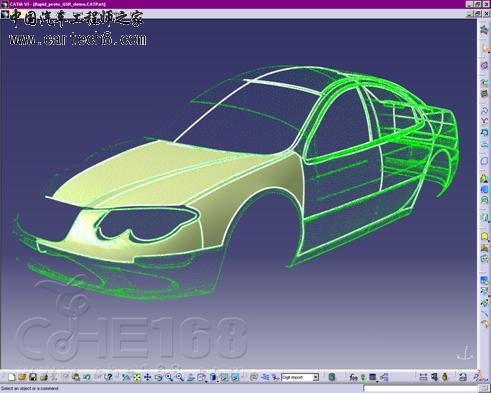The image size is (491, 393).
Task: Click the 3D curve icon in right toolbar
Action: (x=485, y=111)
